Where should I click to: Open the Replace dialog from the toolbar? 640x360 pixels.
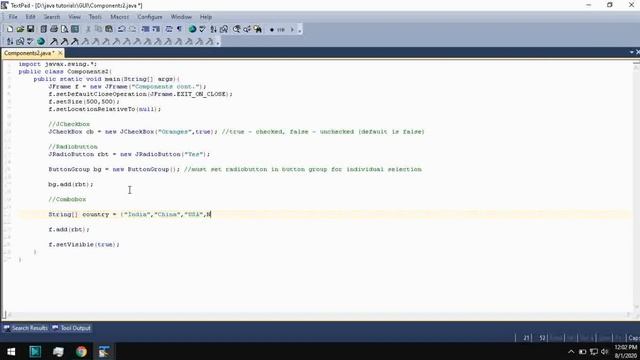(x=247, y=29)
